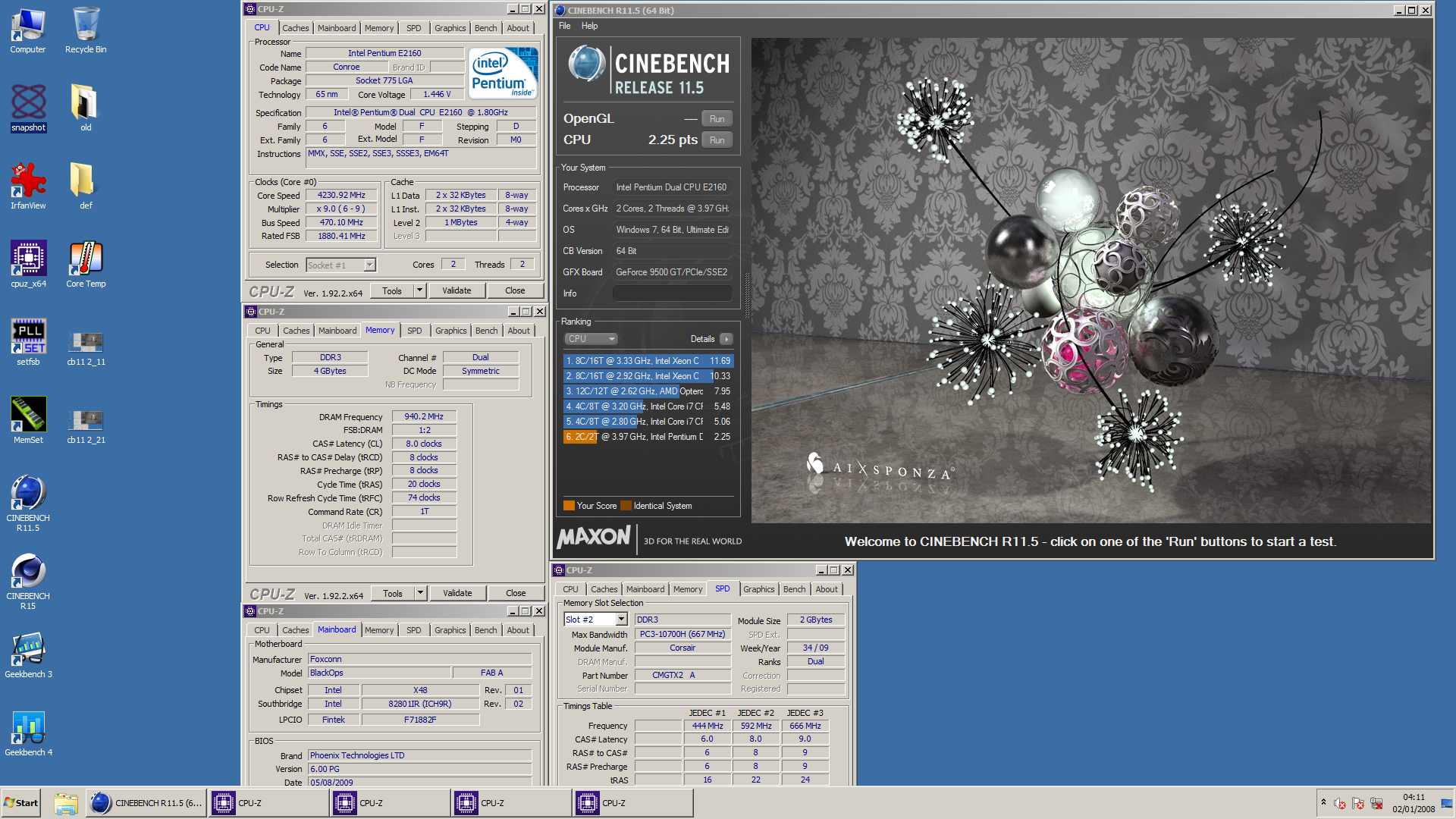Click the Start button on taskbar

[x=21, y=803]
